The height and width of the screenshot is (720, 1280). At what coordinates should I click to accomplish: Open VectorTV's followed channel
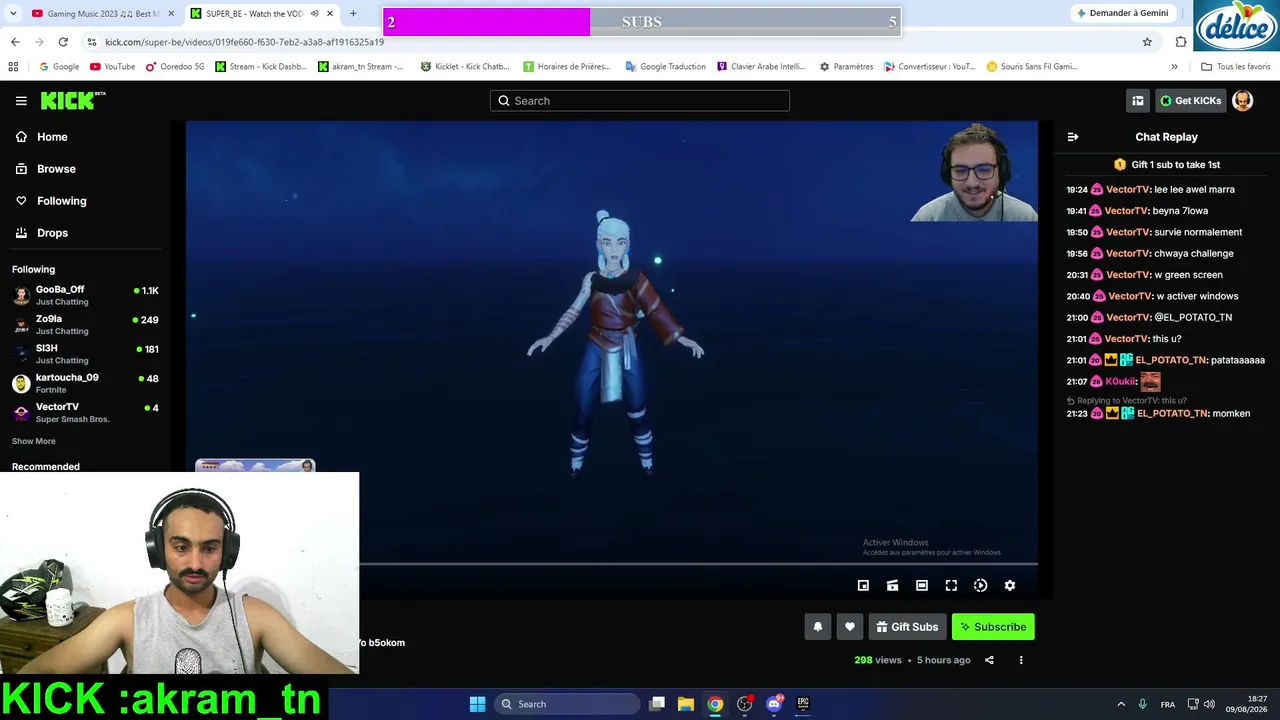pyautogui.click(x=85, y=412)
